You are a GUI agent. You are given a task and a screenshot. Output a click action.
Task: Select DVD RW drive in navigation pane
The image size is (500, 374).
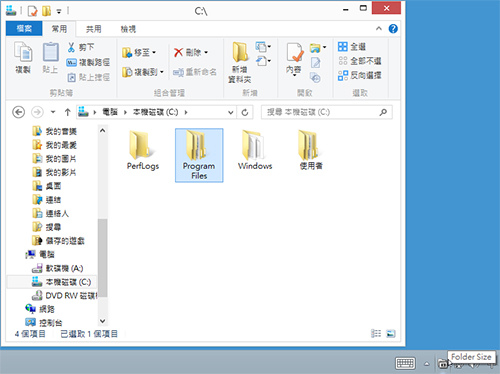[x=65, y=296]
